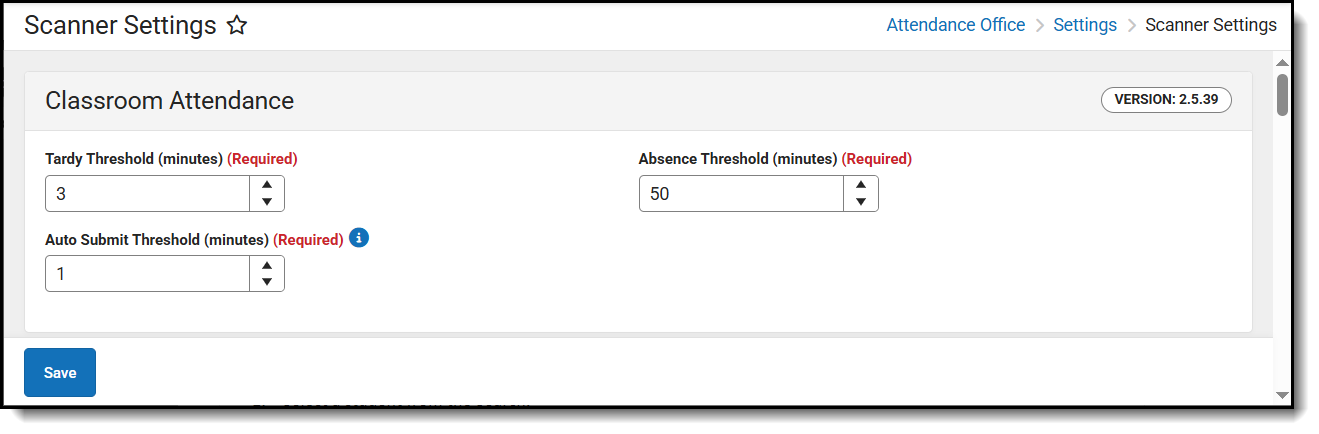1319x434 pixels.
Task: Focus the Auto Submit Threshold input field
Action: click(147, 274)
